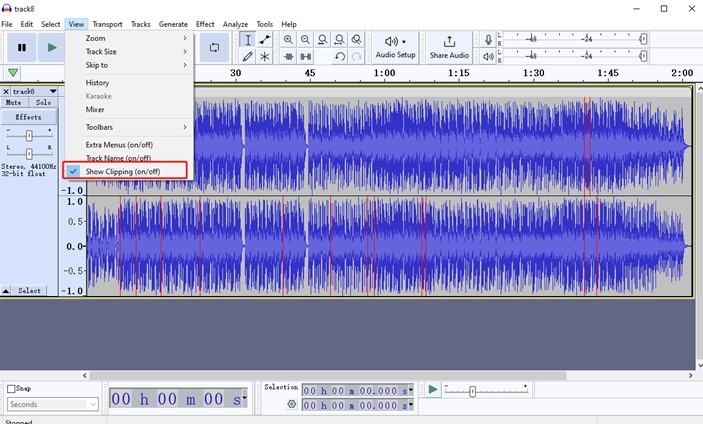The height and width of the screenshot is (424, 703).
Task: Open Audio Setup
Action: pyautogui.click(x=395, y=47)
